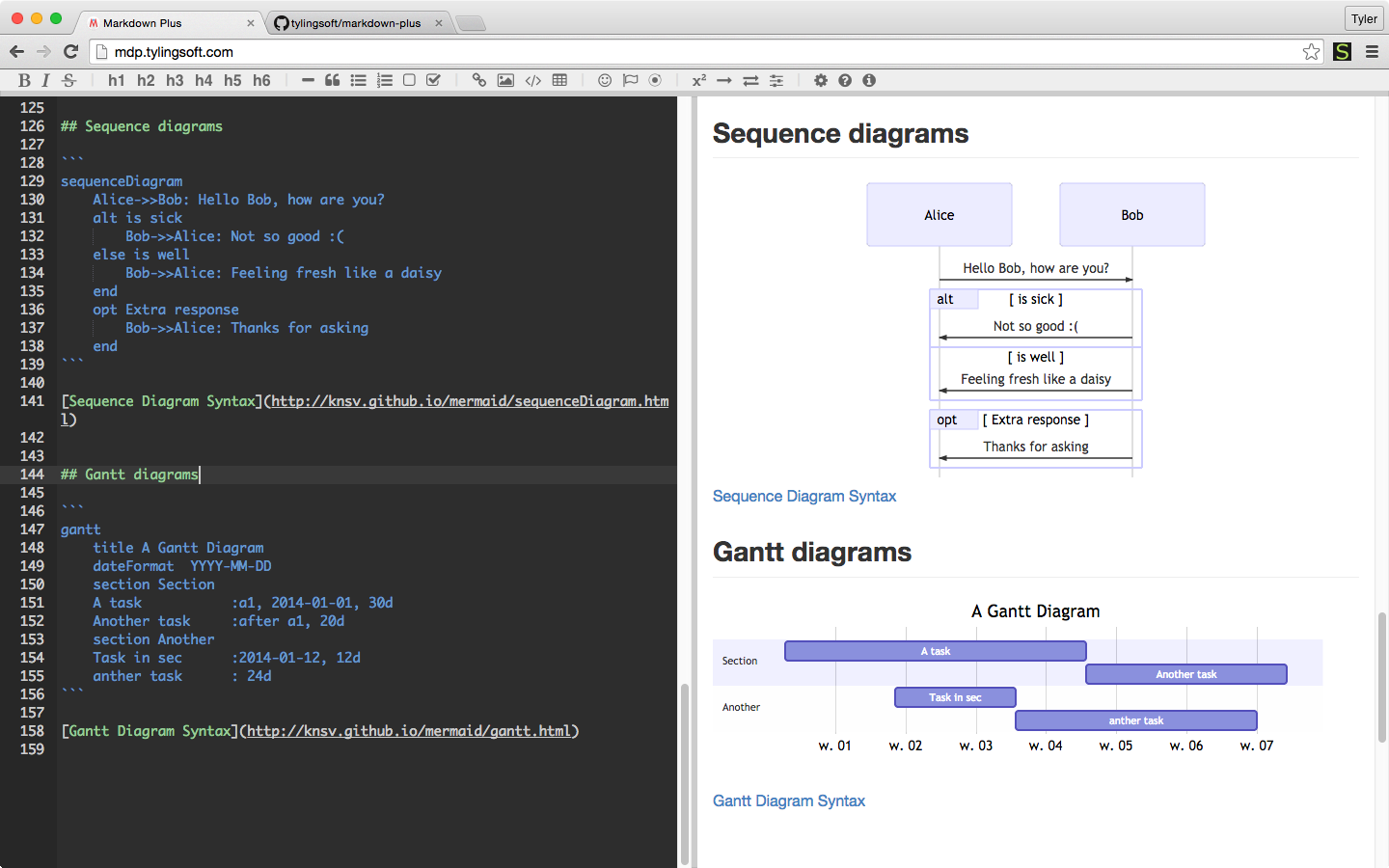Click the Alice actor box

940,215
